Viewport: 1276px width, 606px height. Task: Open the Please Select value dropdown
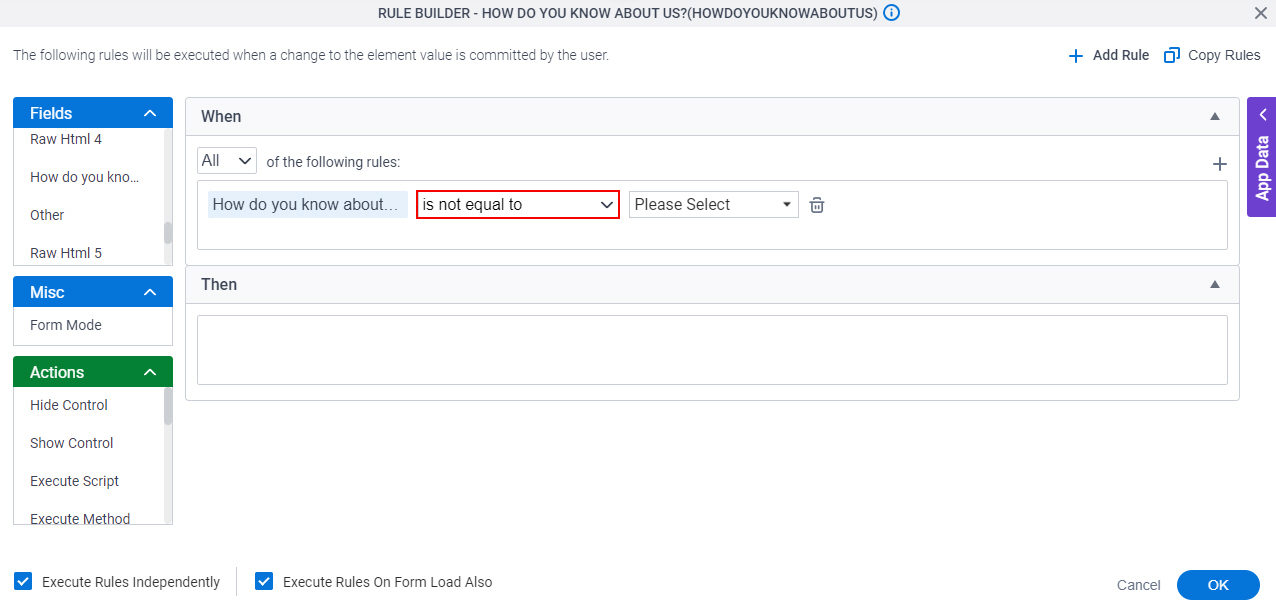(x=714, y=204)
